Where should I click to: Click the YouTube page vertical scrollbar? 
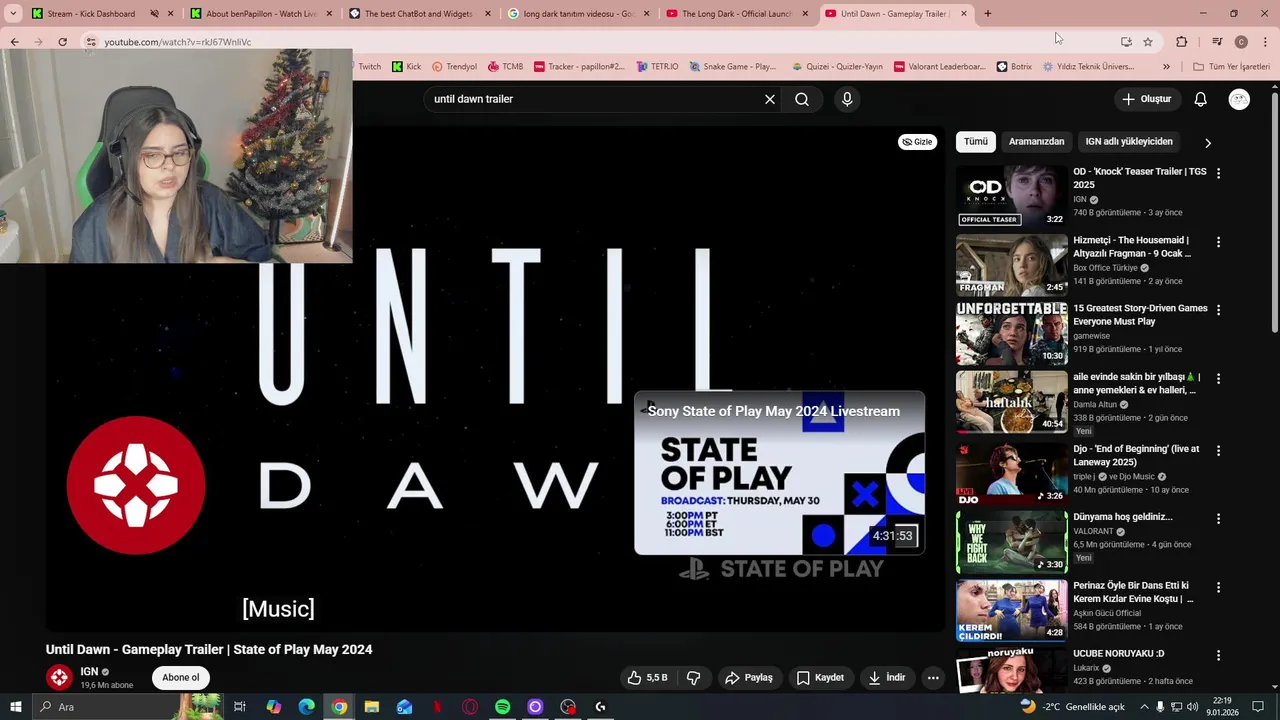coord(1274,210)
